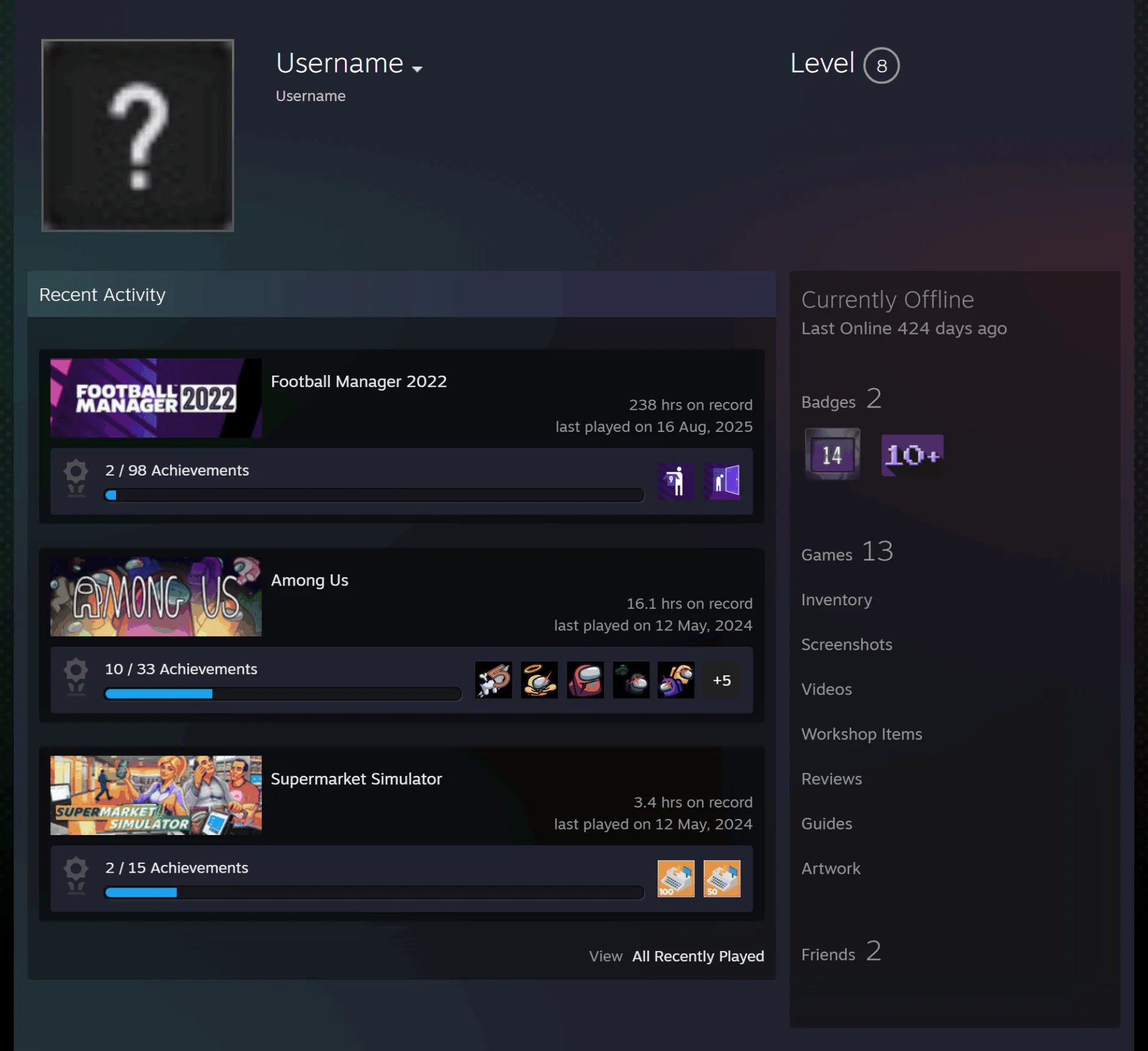Open the Supermarket Simulator game banner
The width and height of the screenshot is (1148, 1051).
[156, 795]
